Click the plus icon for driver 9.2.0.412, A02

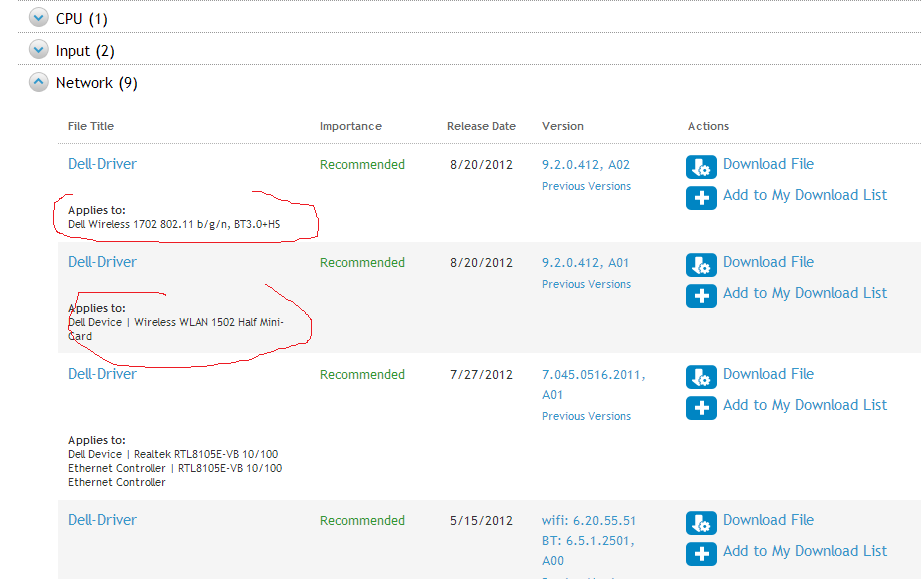click(x=701, y=198)
